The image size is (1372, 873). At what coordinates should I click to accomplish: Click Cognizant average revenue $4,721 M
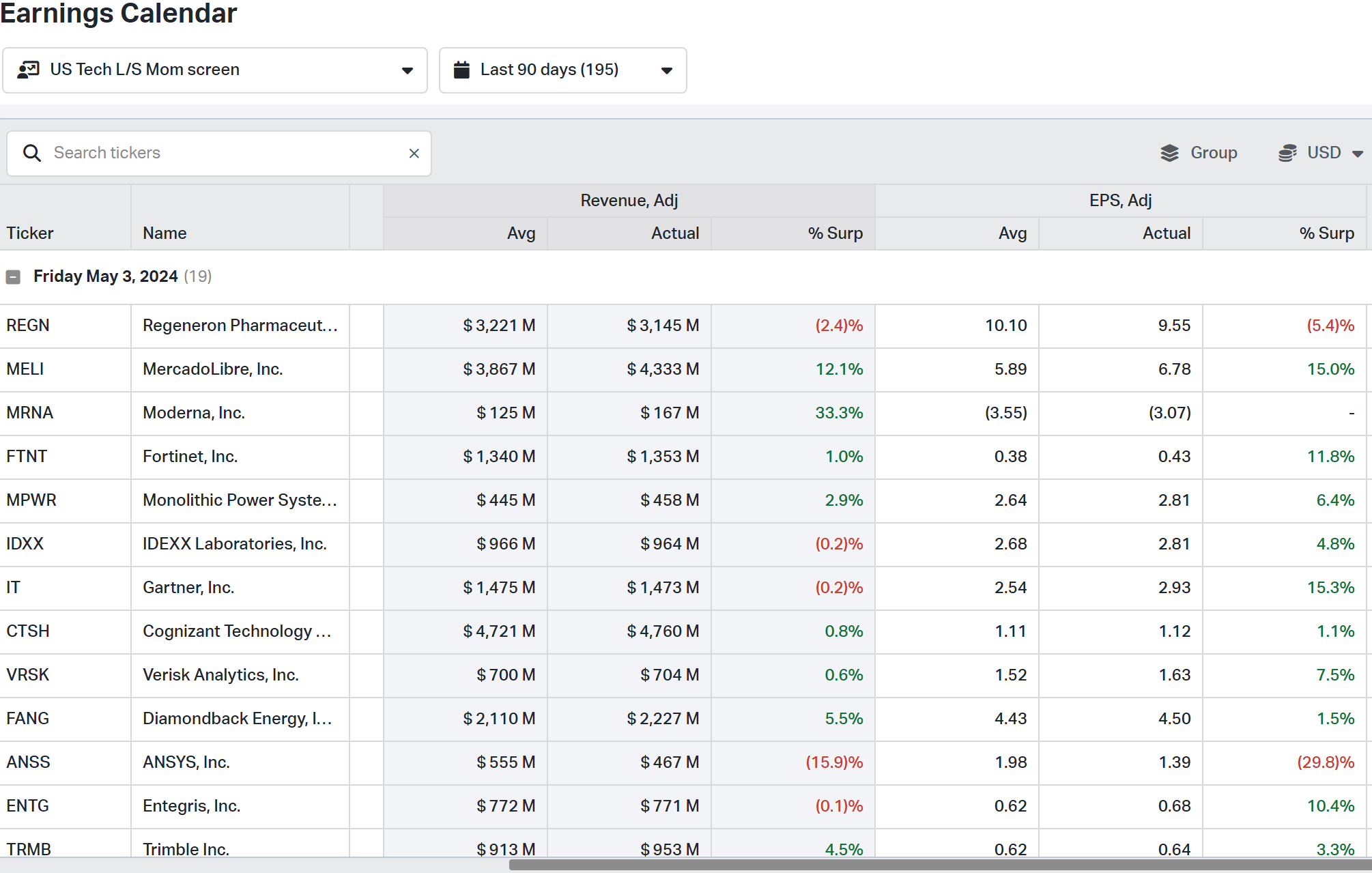[x=499, y=631]
